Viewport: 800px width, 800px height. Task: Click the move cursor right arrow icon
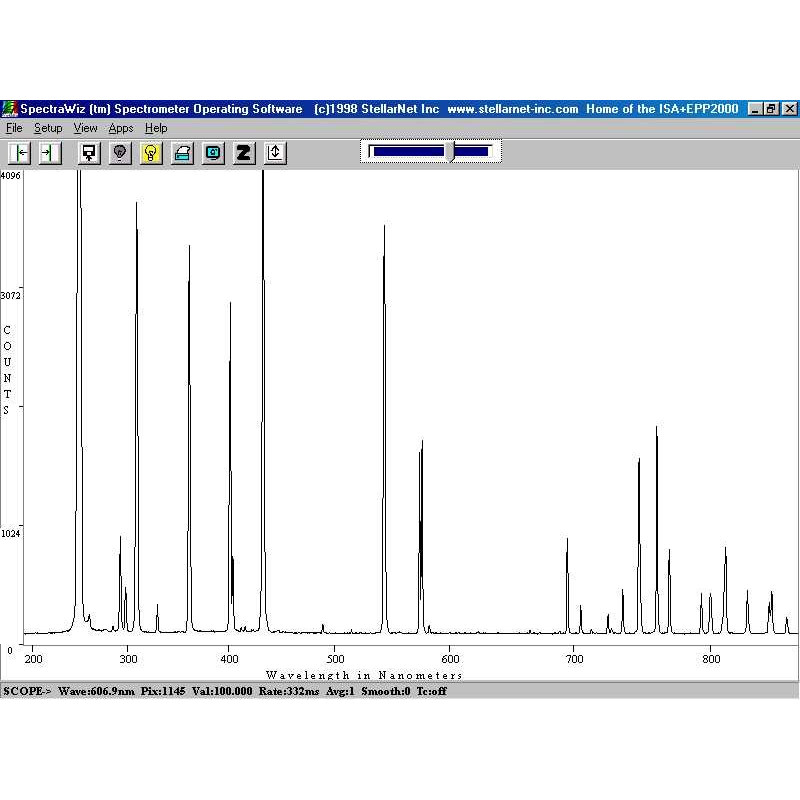click(50, 153)
